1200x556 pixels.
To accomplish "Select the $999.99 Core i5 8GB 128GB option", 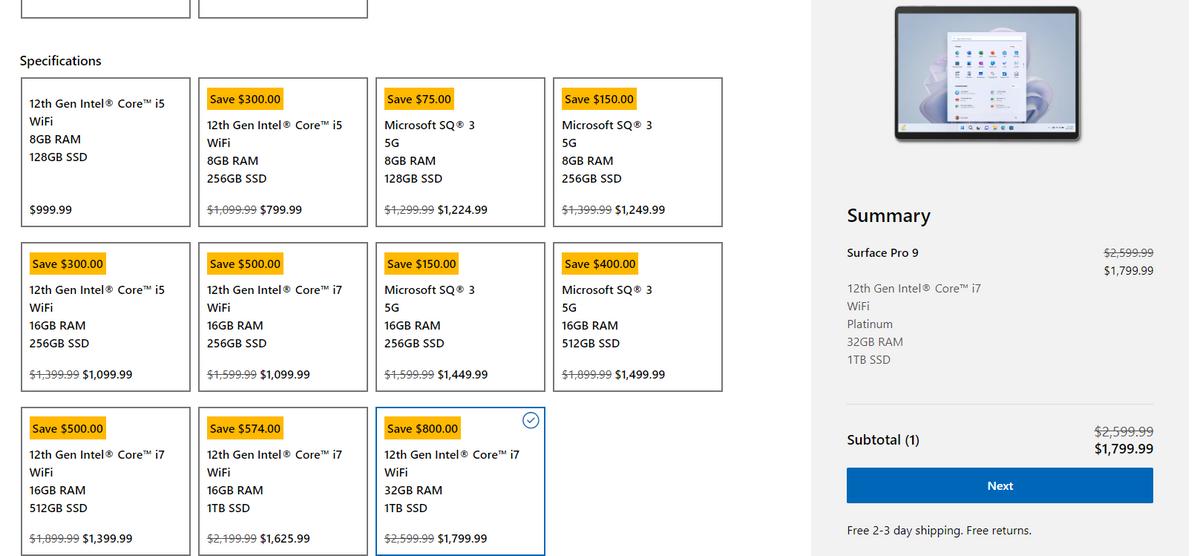I will [x=105, y=152].
